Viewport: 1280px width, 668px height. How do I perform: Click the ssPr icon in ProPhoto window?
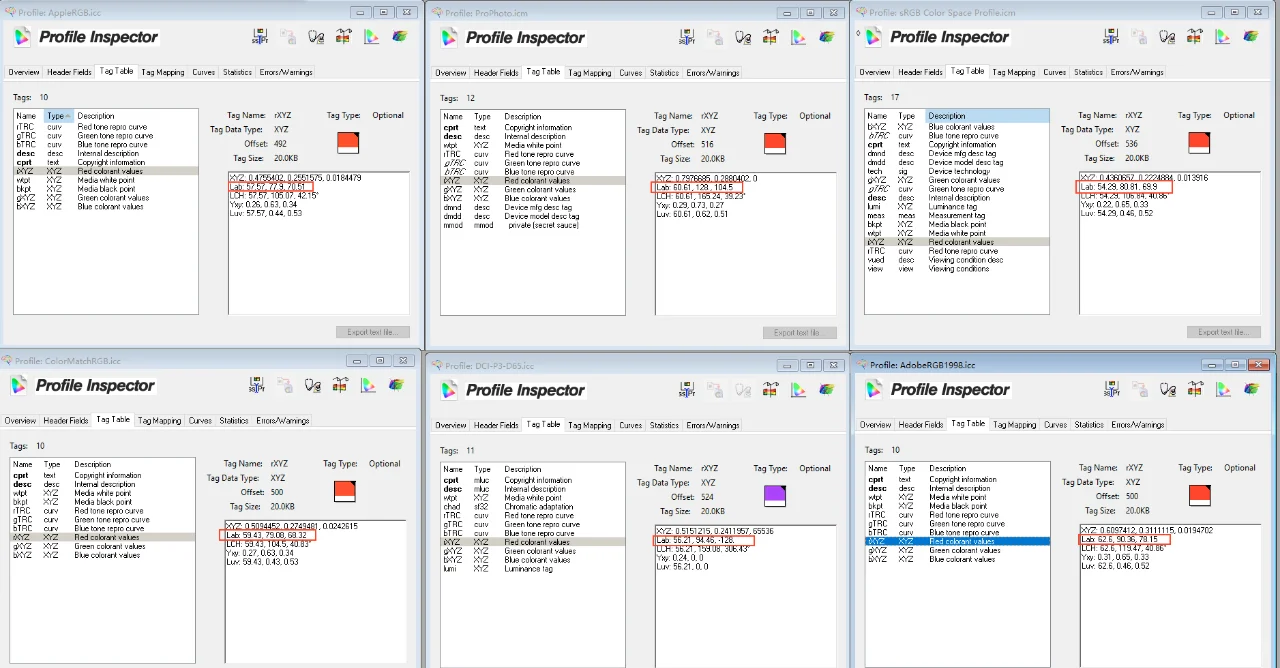(x=686, y=37)
